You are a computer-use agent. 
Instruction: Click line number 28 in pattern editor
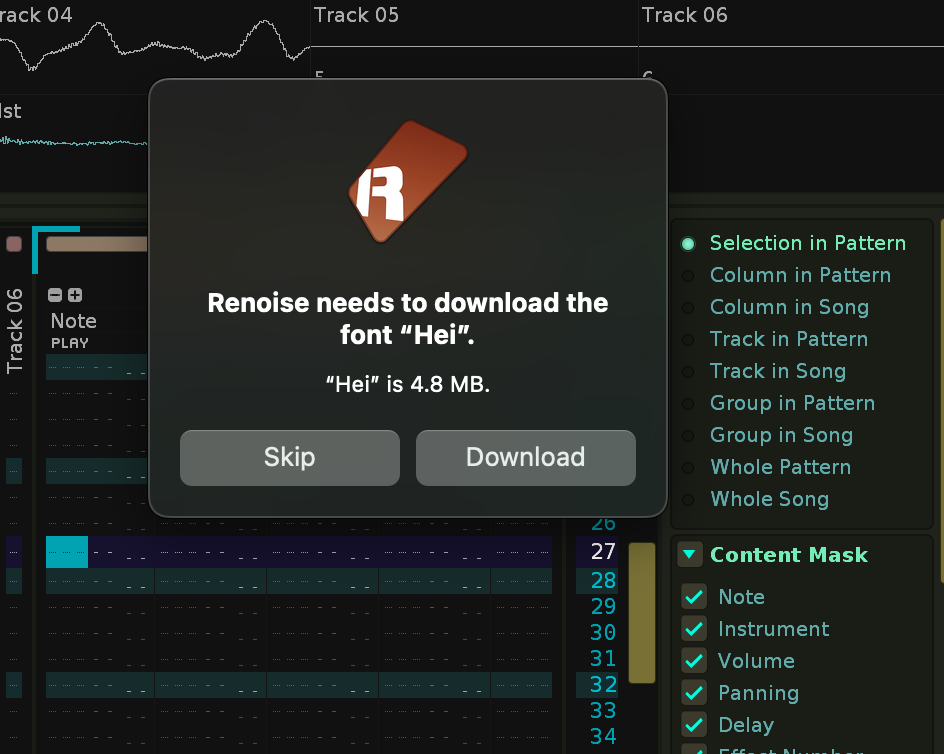pos(603,580)
